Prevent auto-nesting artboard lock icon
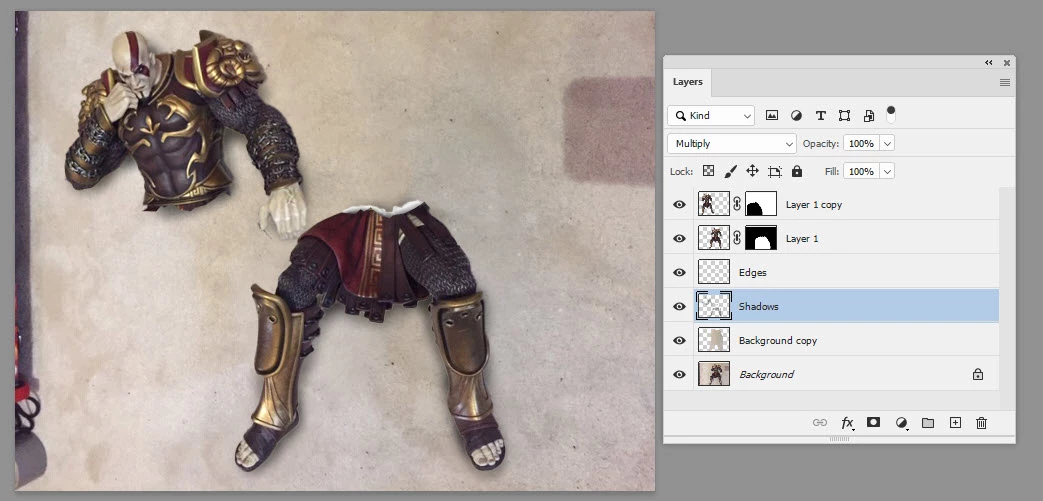Screen dimensions: 1043x501 774,172
